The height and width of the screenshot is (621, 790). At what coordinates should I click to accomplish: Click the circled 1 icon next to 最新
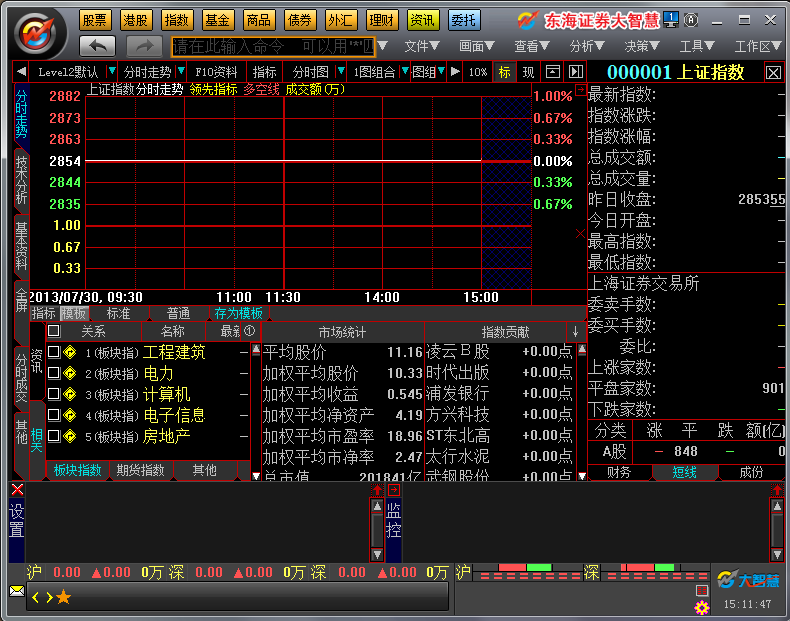(249, 331)
